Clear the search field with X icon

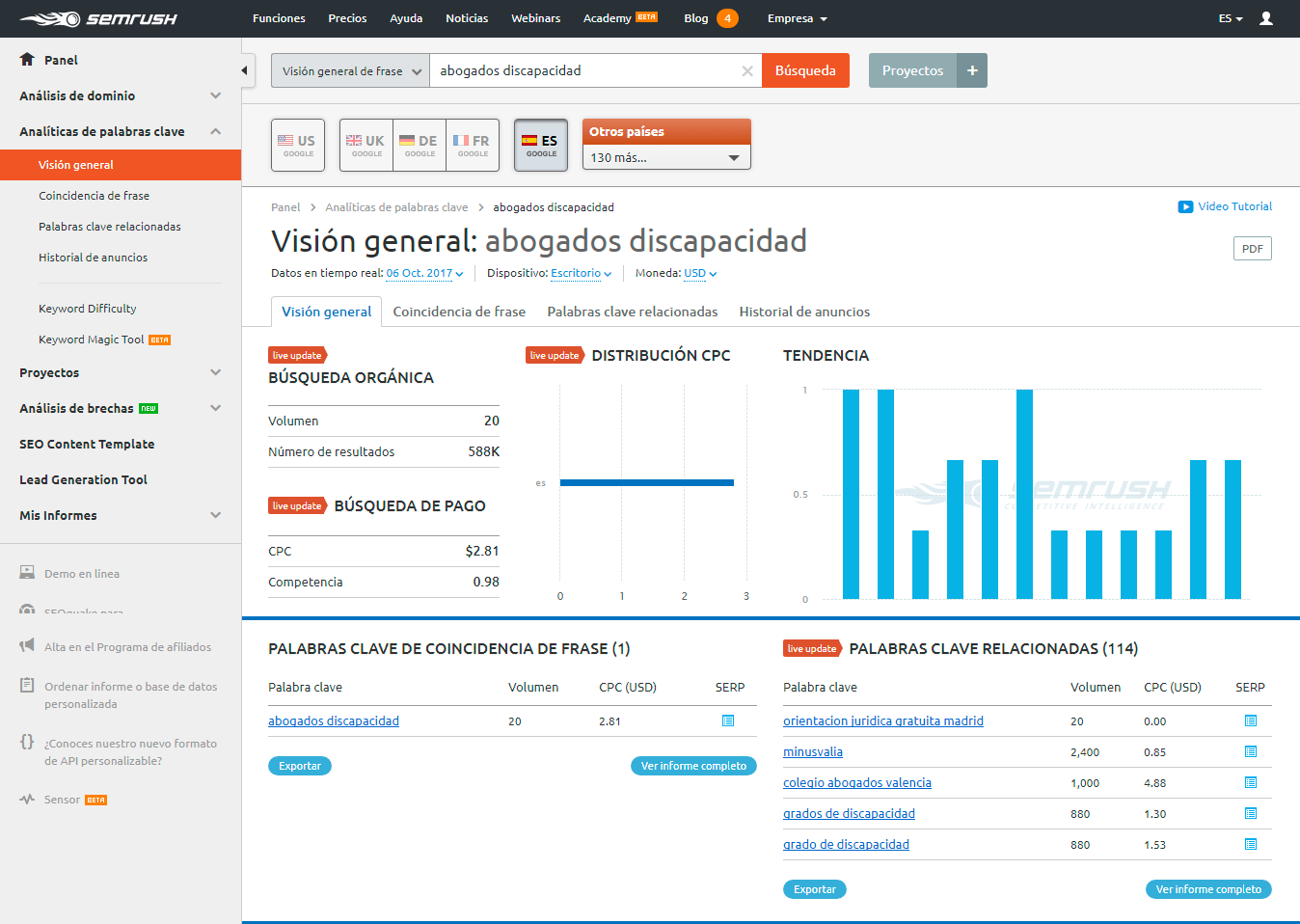747,69
